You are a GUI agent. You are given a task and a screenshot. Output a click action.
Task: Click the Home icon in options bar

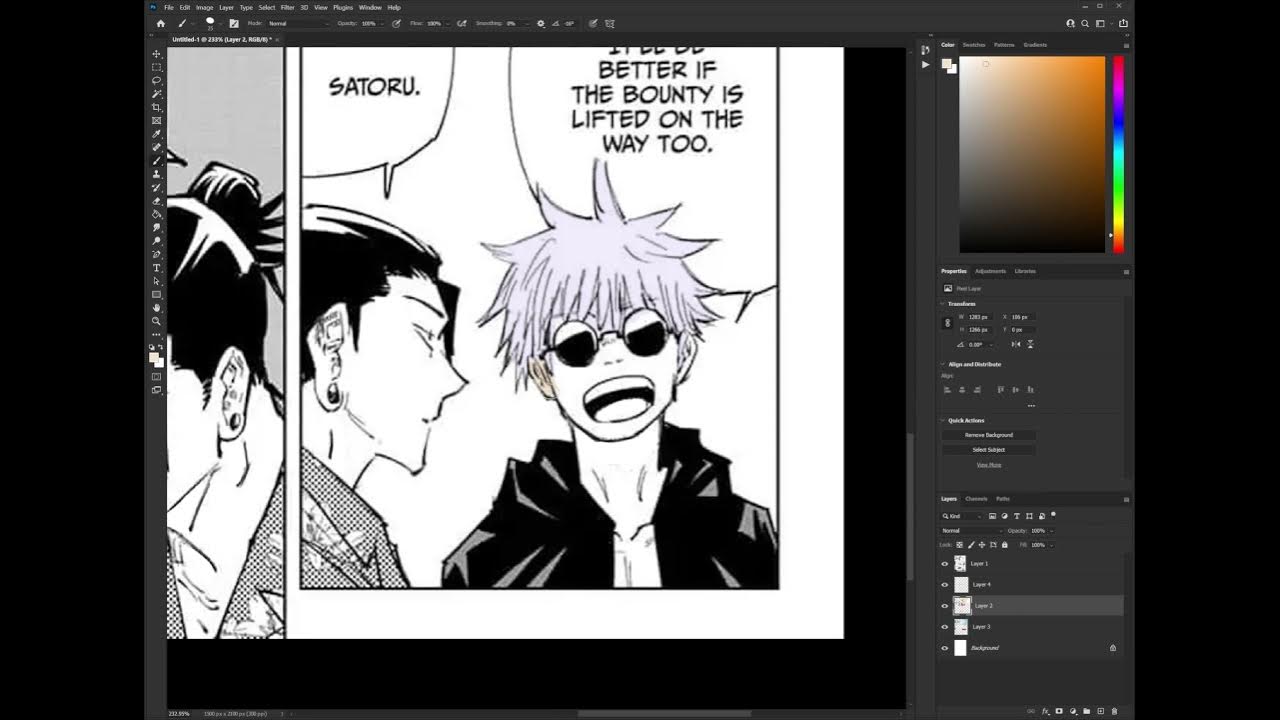161,23
